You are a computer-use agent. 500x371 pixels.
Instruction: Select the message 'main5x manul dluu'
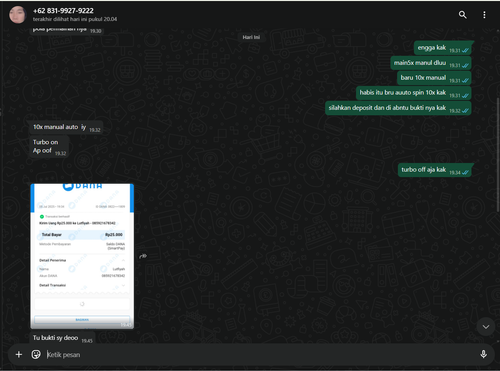coord(431,63)
